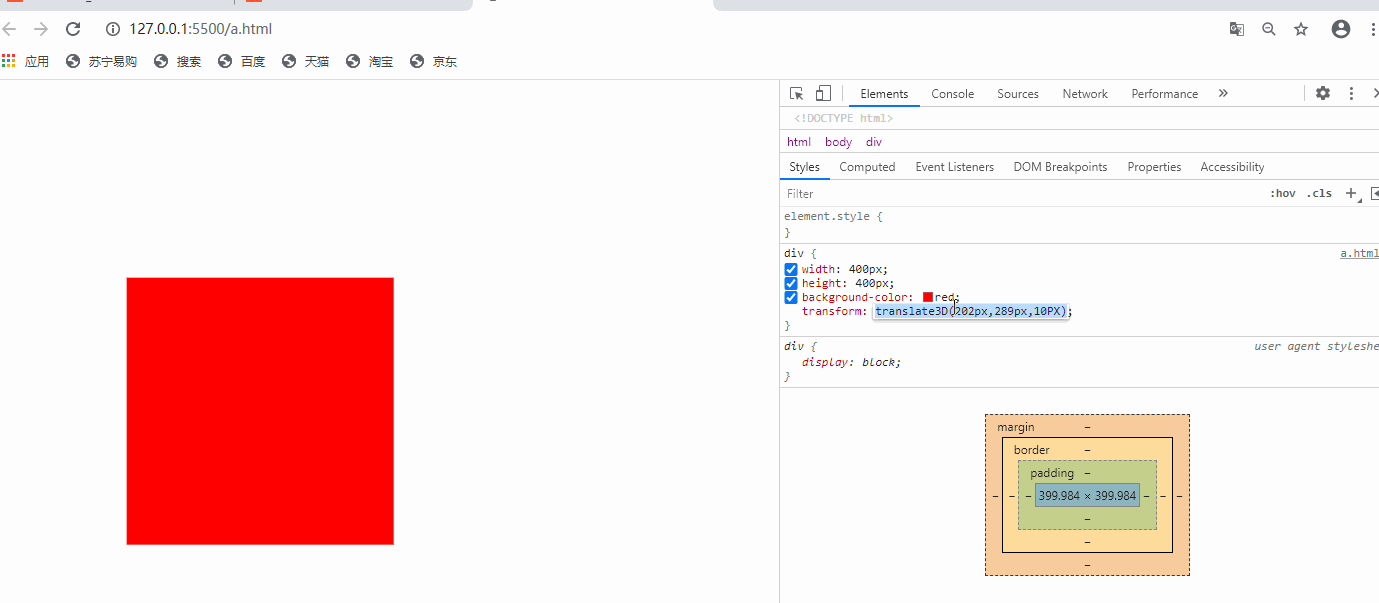
Task: Open the DevTools three-dot customize menu
Action: tap(1351, 93)
